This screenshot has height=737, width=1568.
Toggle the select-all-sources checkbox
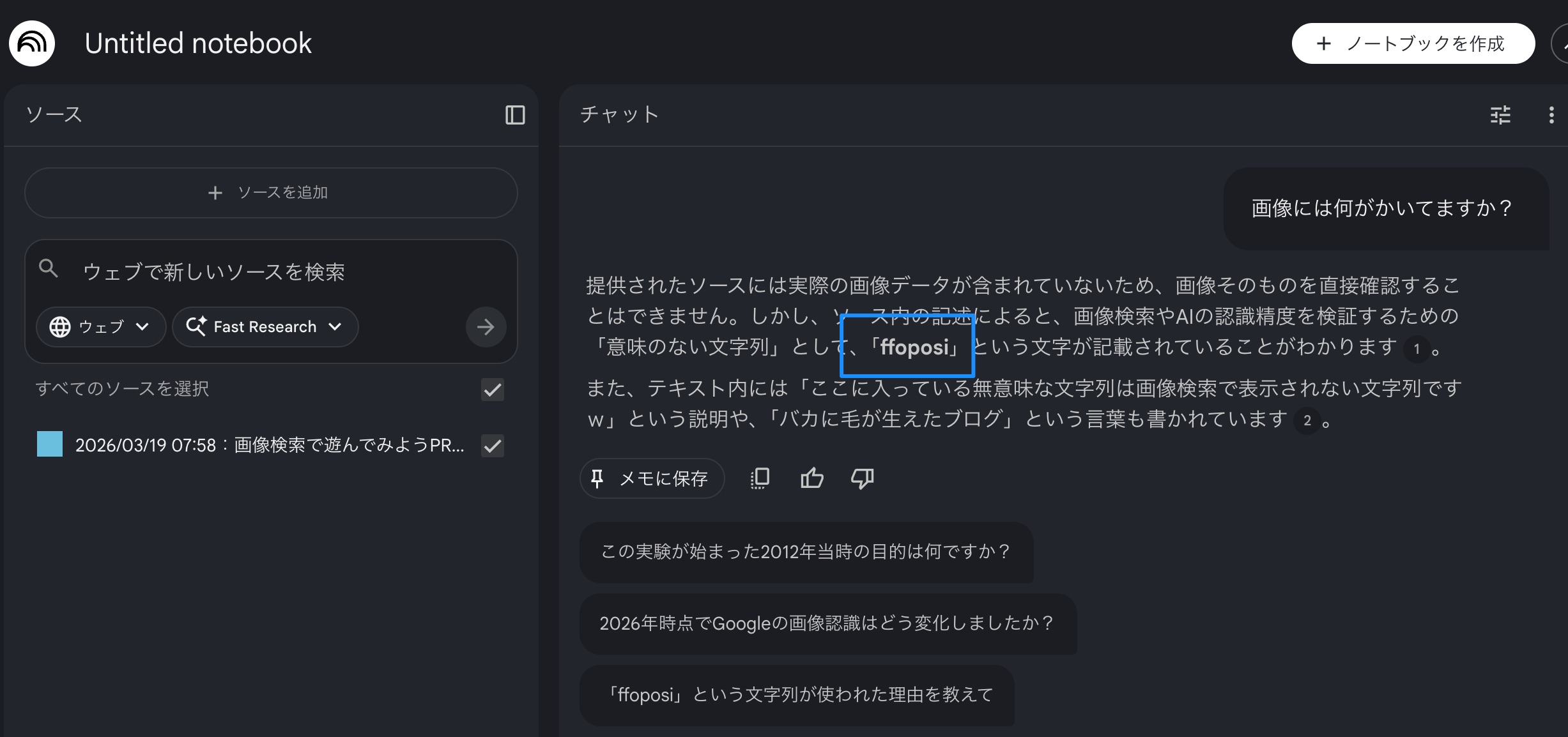[x=492, y=390]
